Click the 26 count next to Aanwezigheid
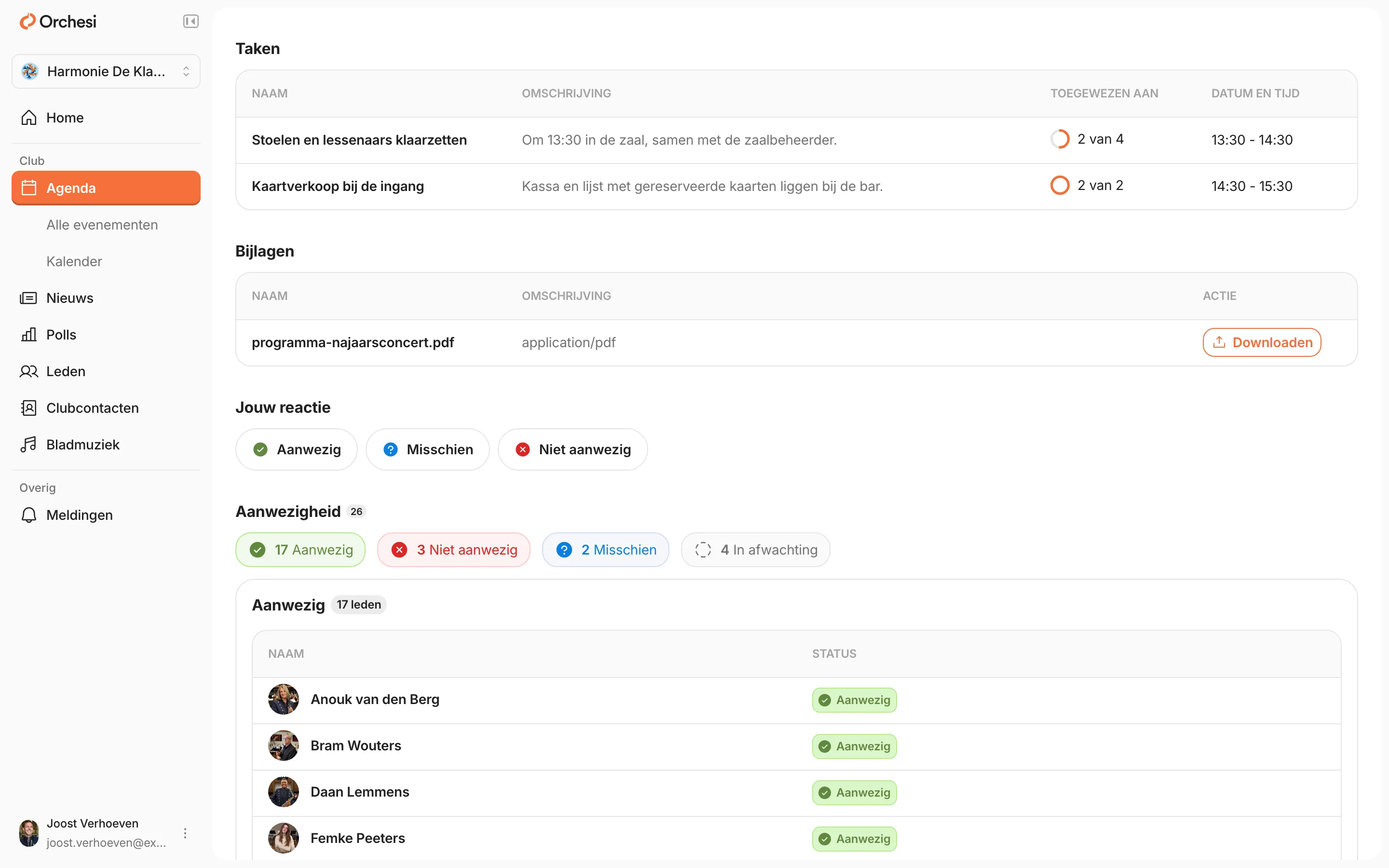1389x868 pixels. tap(356, 512)
